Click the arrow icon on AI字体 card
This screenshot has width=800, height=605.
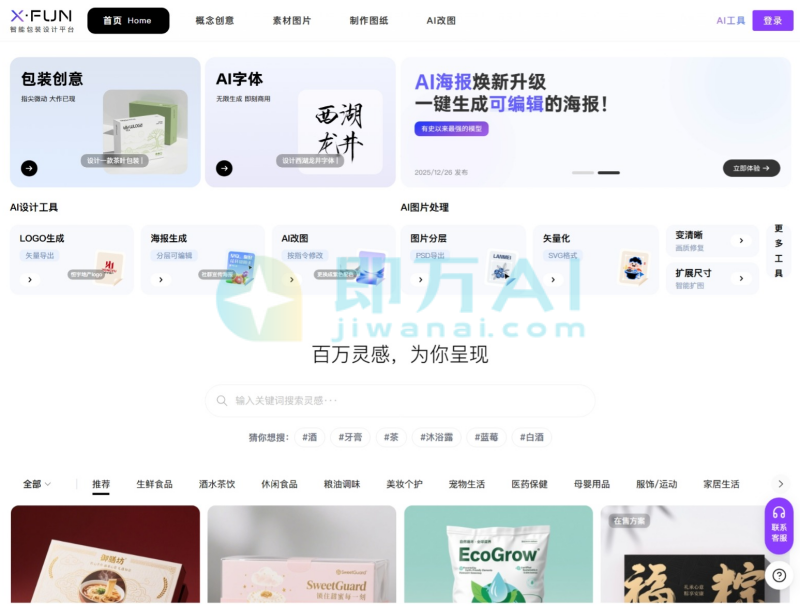tap(224, 168)
